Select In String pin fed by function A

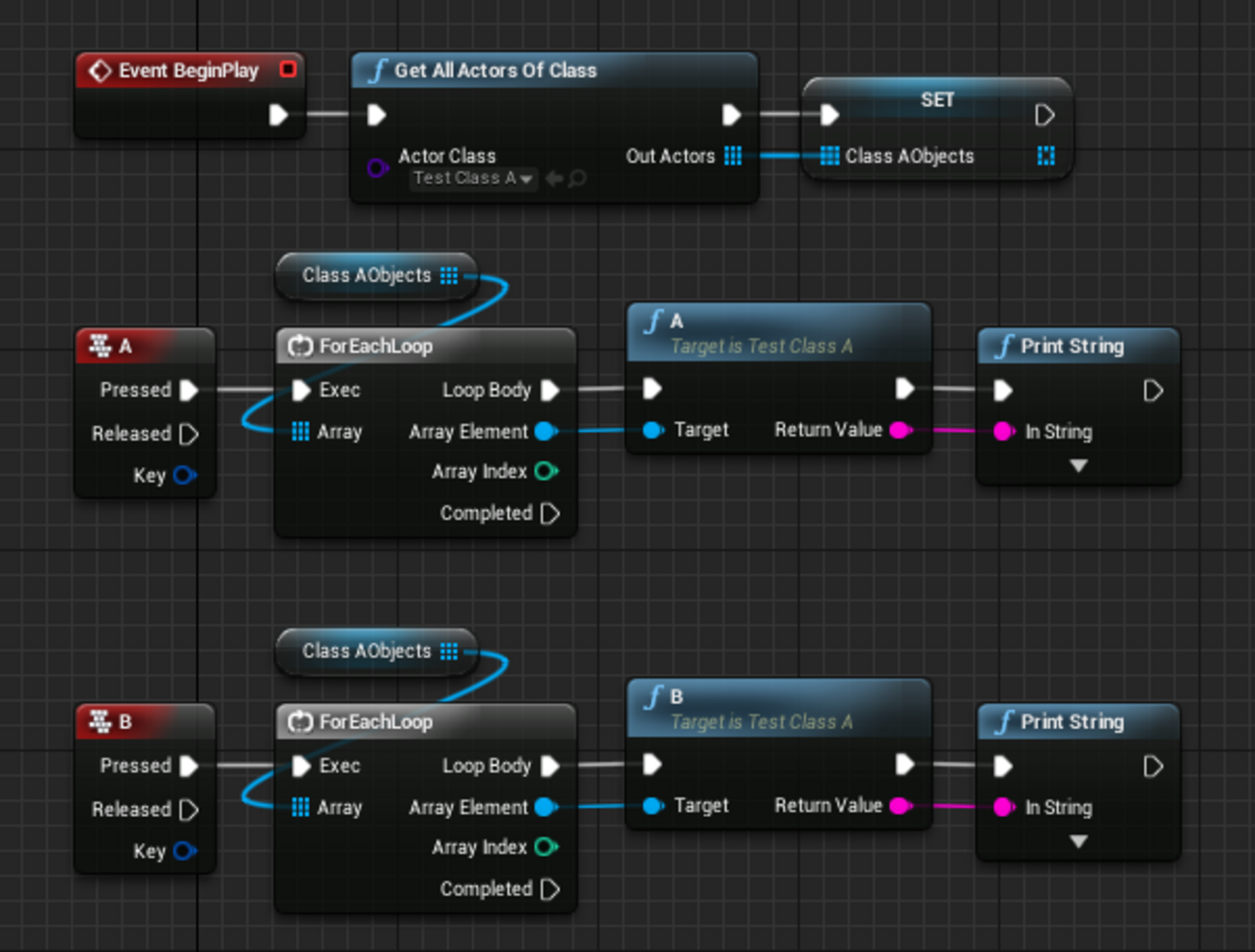pyautogui.click(x=1004, y=432)
